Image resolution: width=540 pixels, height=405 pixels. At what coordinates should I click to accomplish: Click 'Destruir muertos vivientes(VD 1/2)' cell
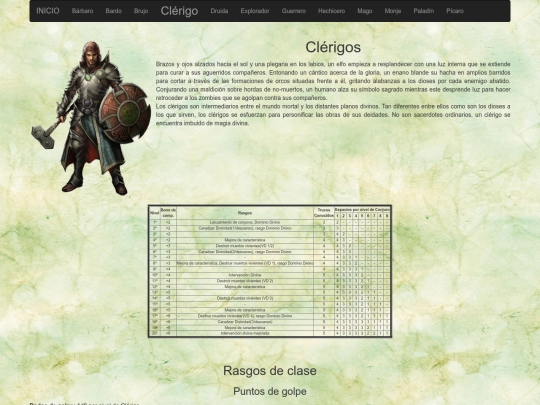point(245,246)
